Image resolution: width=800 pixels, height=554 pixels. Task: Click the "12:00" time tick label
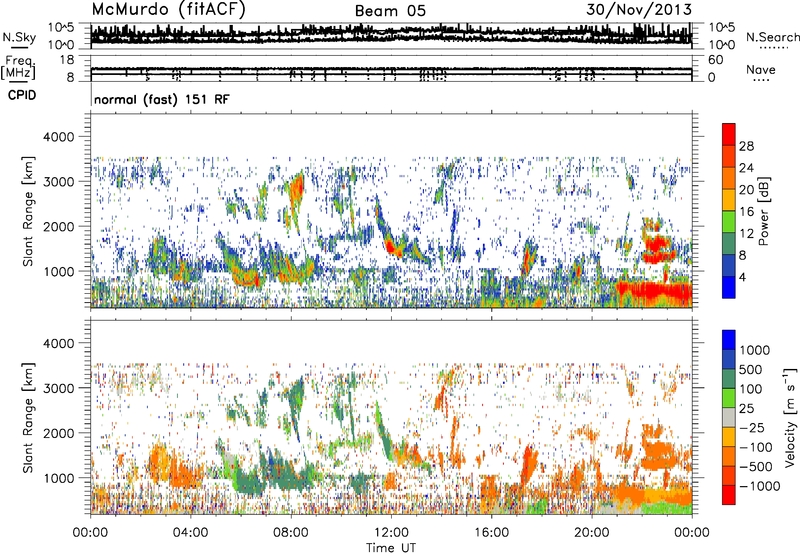pos(391,533)
